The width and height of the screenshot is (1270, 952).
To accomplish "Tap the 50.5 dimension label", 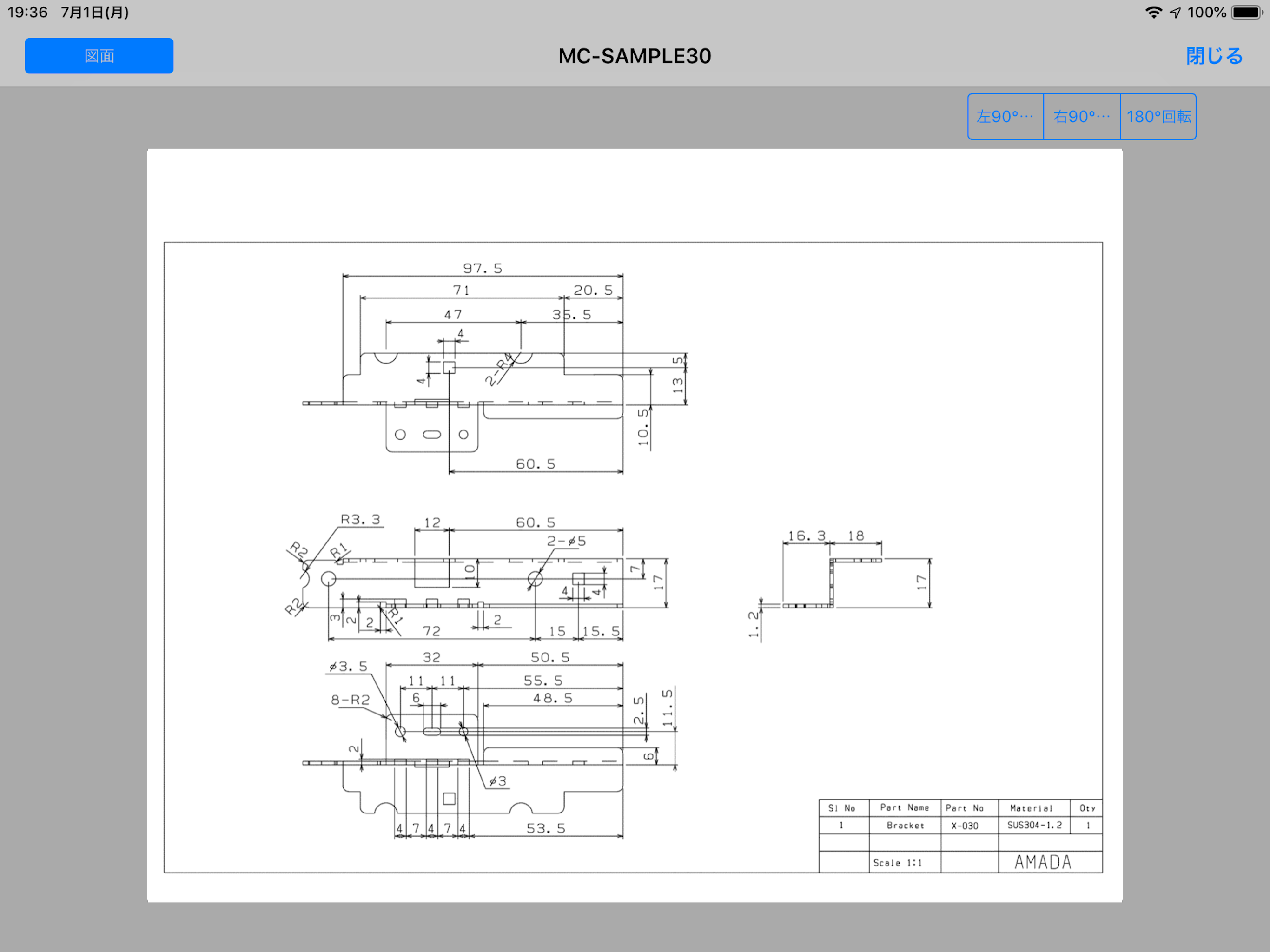I will [550, 657].
